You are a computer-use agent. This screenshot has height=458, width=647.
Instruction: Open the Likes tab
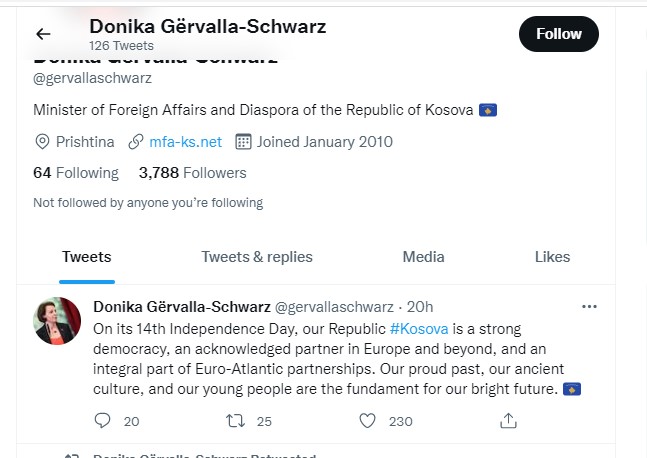(x=552, y=257)
